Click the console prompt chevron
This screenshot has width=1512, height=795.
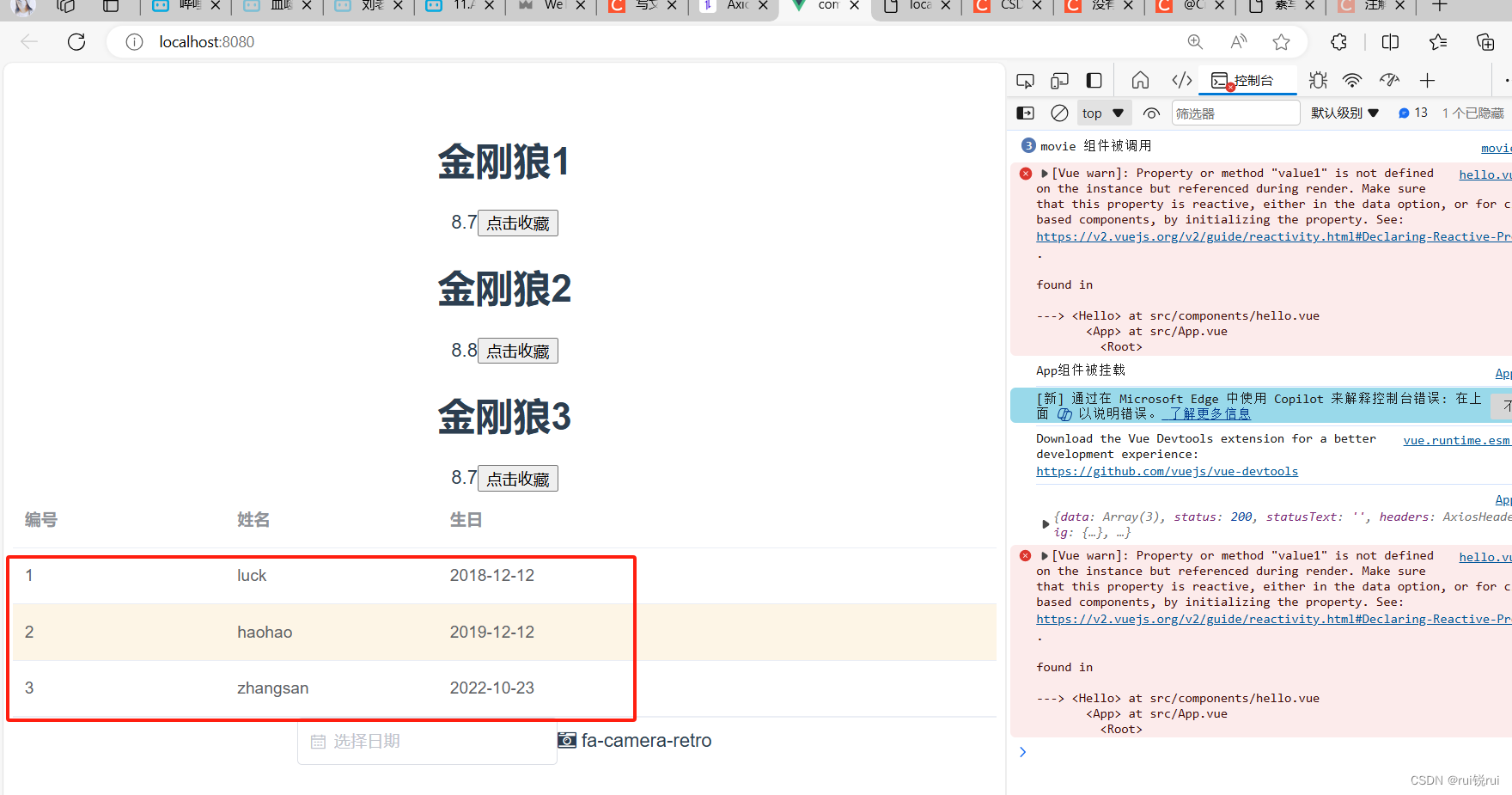click(1022, 752)
